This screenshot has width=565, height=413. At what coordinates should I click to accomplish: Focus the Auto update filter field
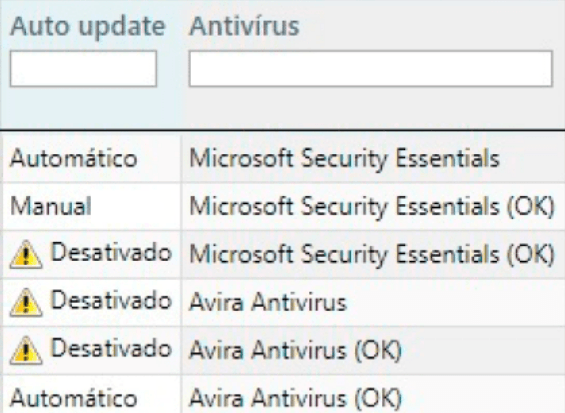83,68
